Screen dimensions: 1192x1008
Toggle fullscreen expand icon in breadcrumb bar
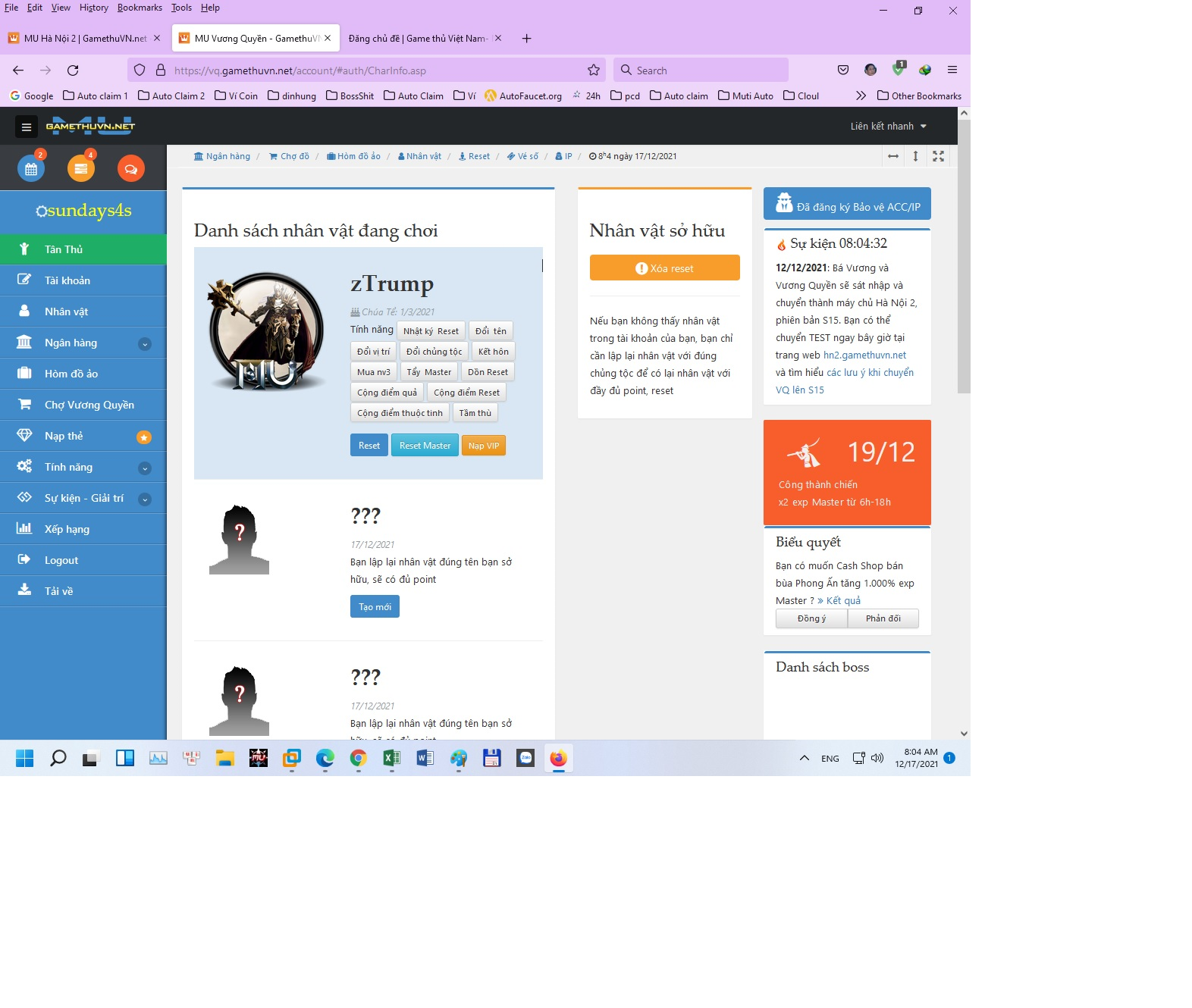tap(938, 156)
